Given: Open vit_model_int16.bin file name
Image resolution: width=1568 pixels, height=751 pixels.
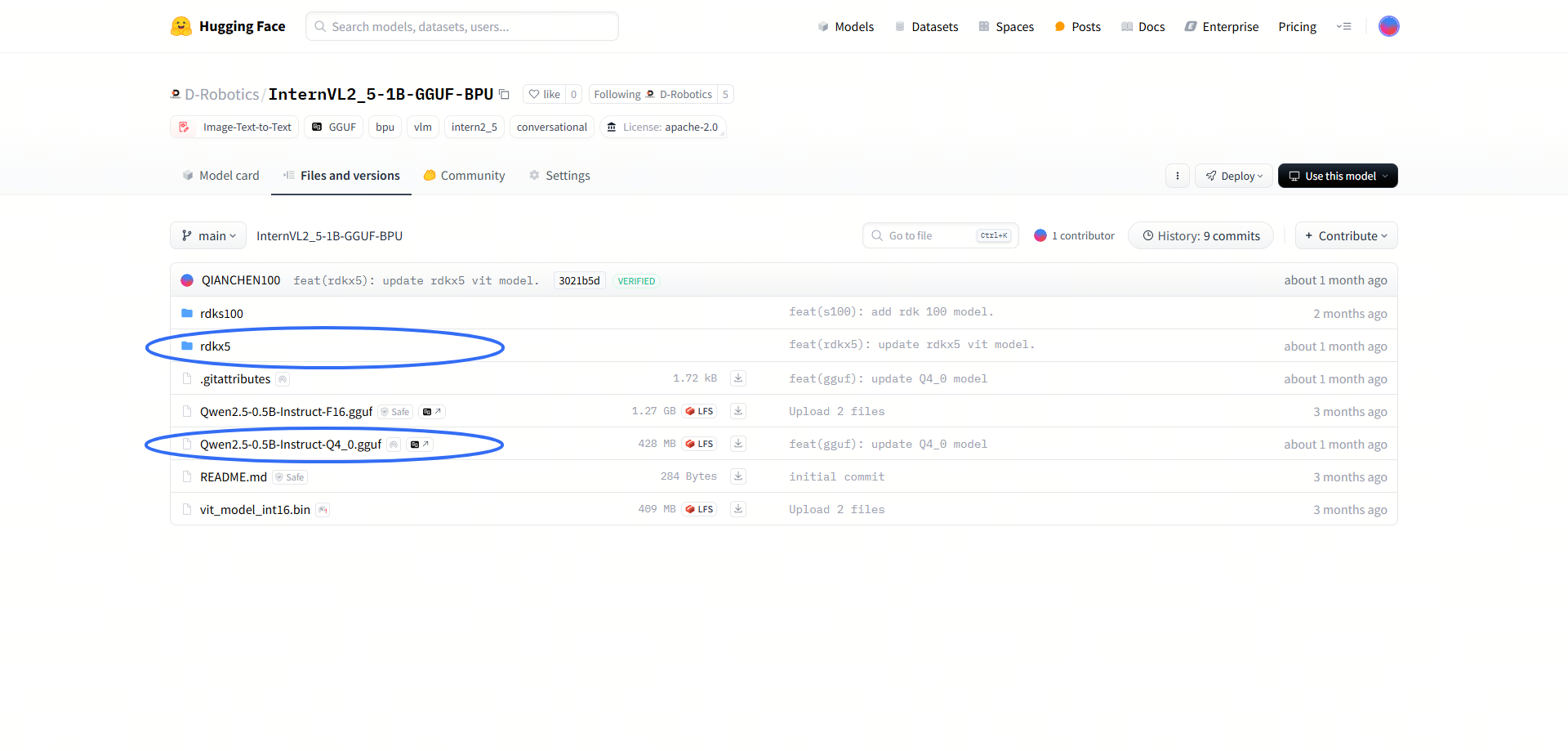Looking at the screenshot, I should point(255,509).
